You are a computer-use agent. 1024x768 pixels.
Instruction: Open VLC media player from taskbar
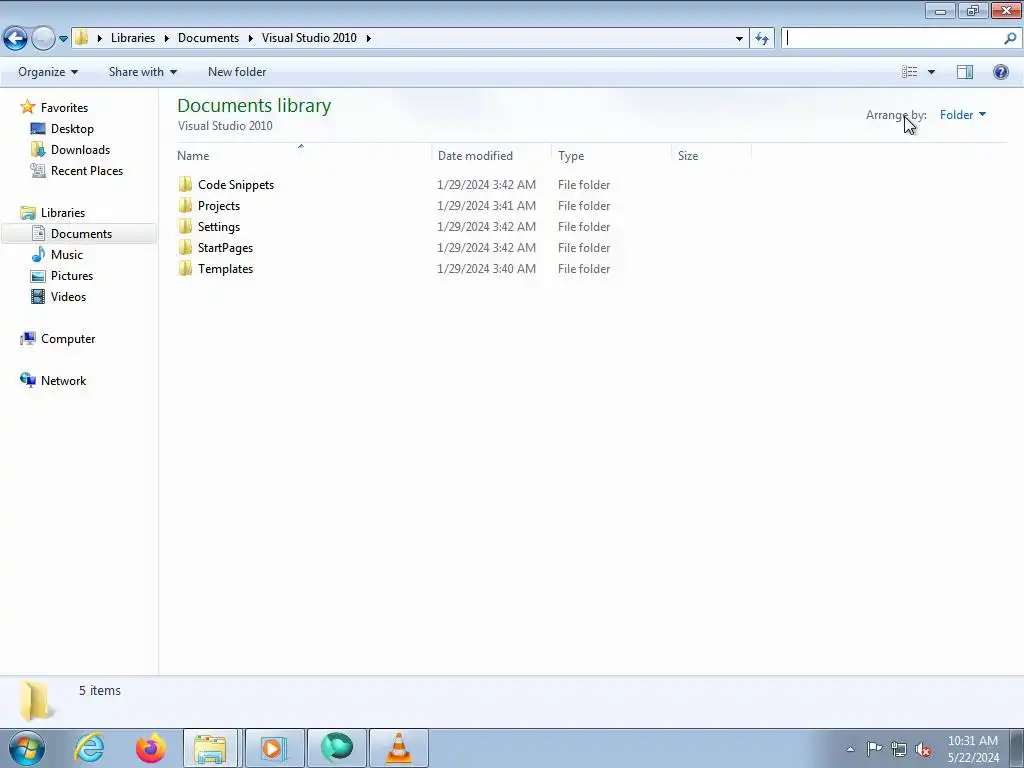(x=399, y=748)
